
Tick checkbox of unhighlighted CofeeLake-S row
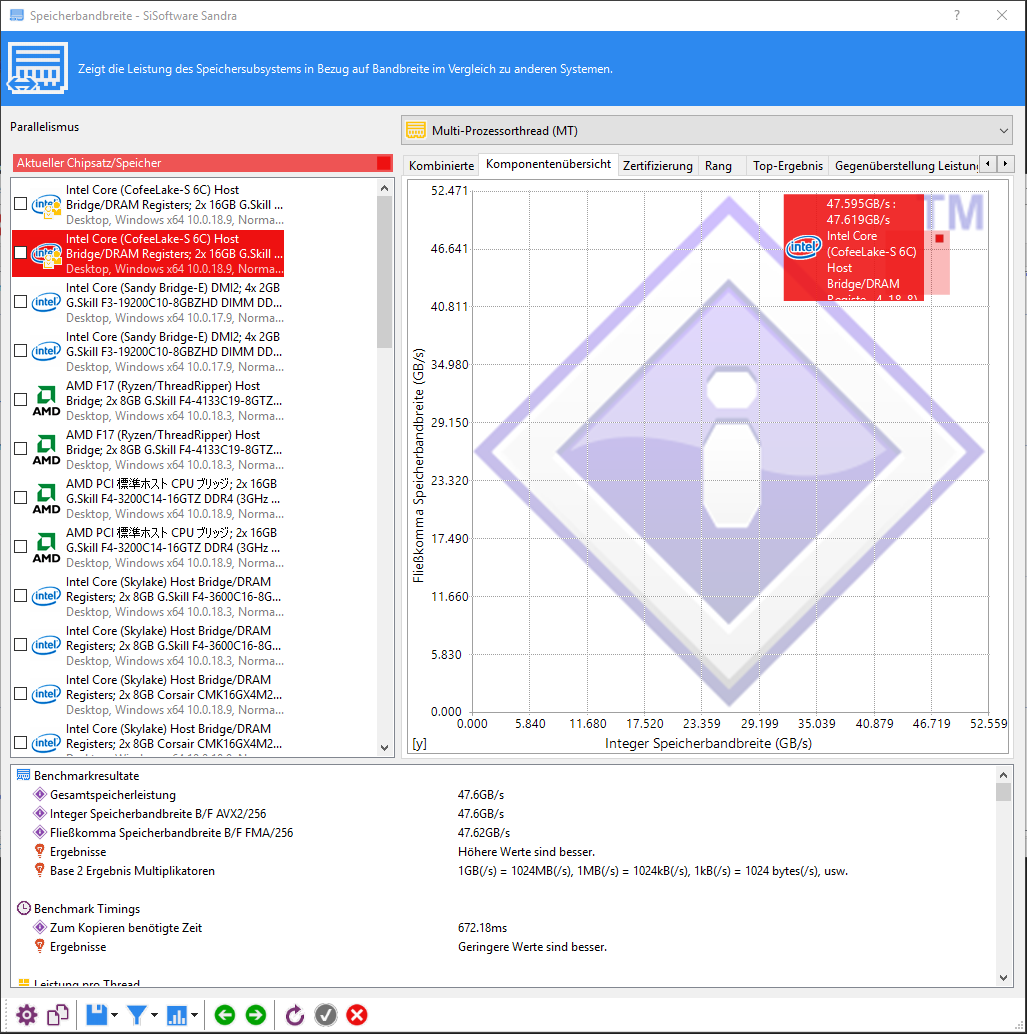(x=20, y=204)
